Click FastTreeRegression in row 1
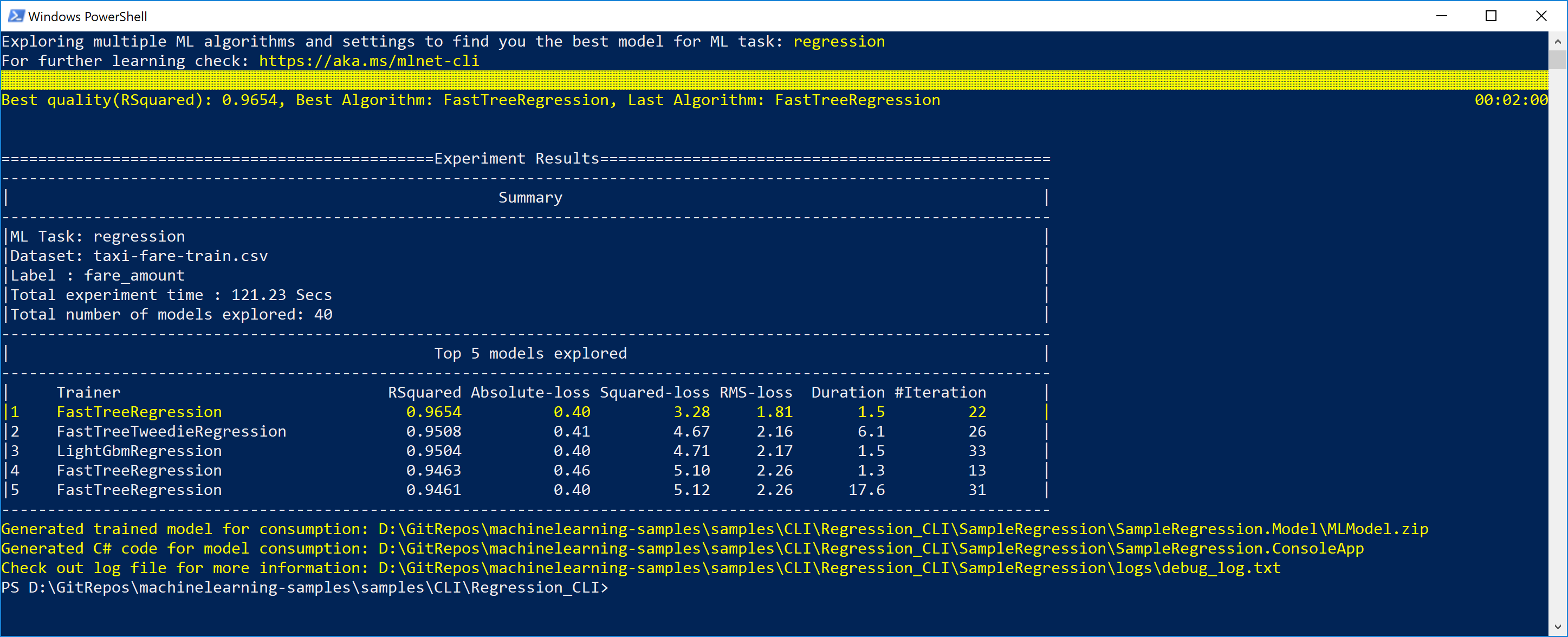 (x=139, y=412)
